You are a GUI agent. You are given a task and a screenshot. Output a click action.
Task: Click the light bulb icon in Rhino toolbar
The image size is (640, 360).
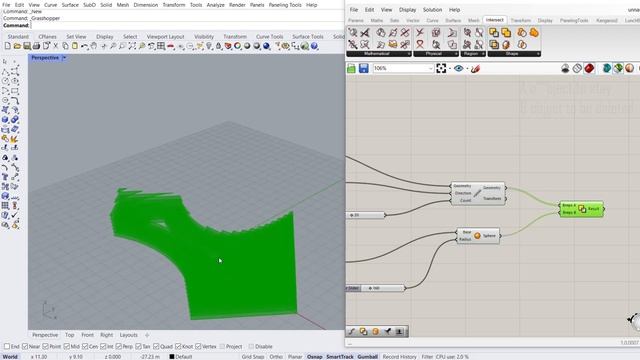(x=209, y=46)
